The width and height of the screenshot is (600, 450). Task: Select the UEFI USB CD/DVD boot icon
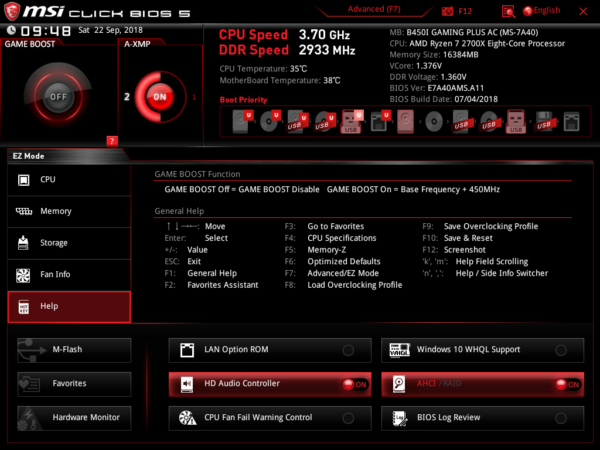(x=325, y=121)
